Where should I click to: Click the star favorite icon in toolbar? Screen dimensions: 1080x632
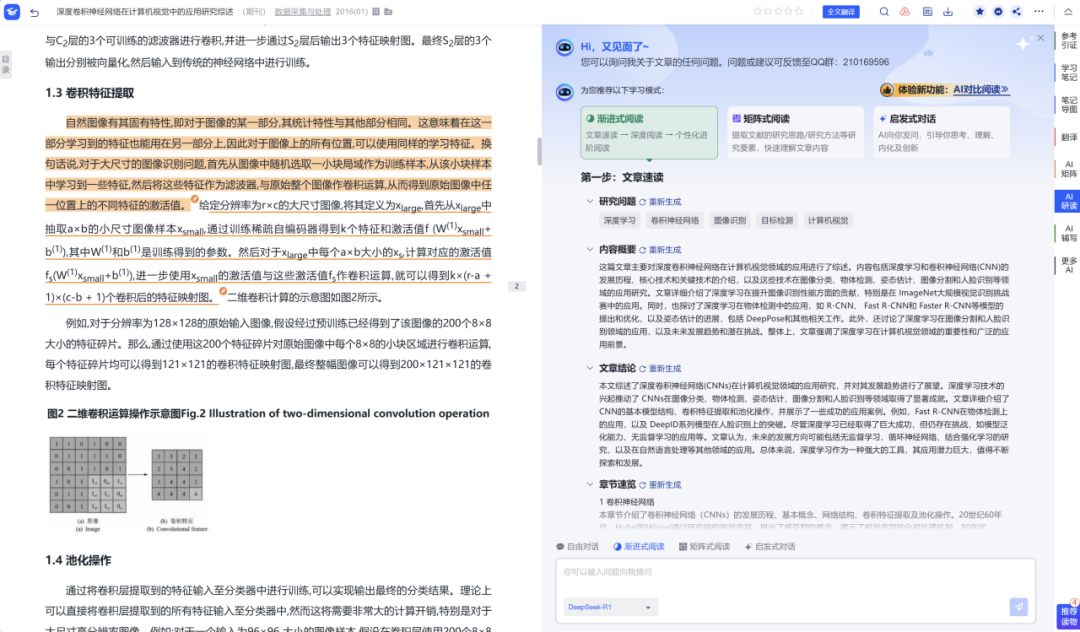pos(980,12)
